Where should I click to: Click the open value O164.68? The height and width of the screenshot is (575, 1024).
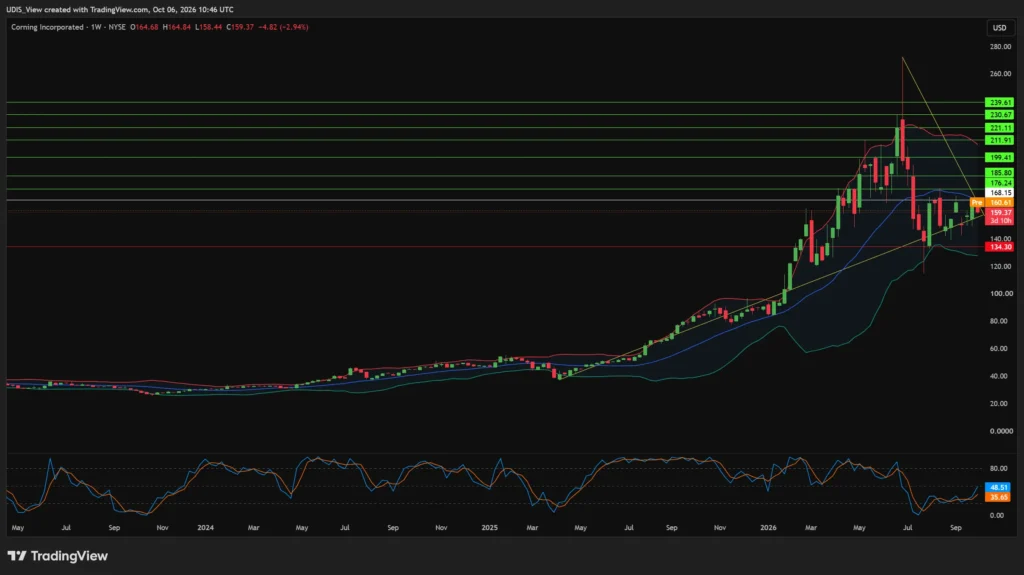pyautogui.click(x=144, y=27)
